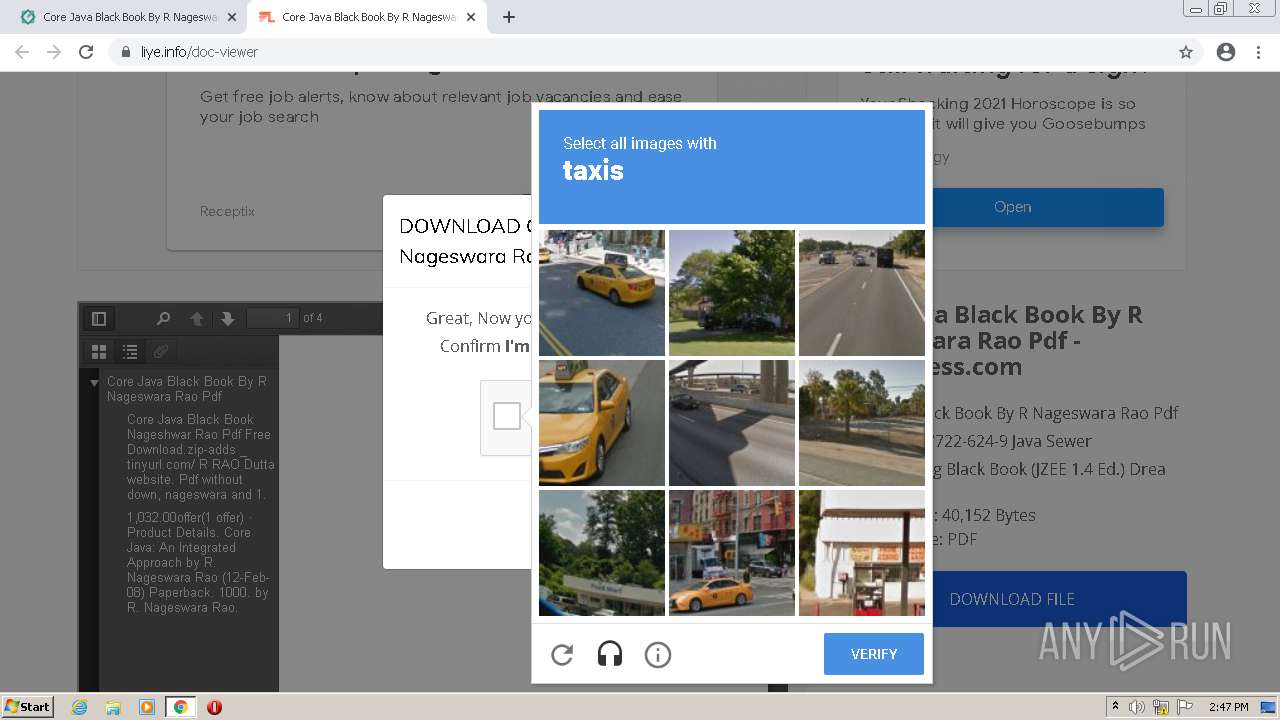Go to next page arrow in PDF viewer
This screenshot has height=720, width=1280.
point(228,318)
